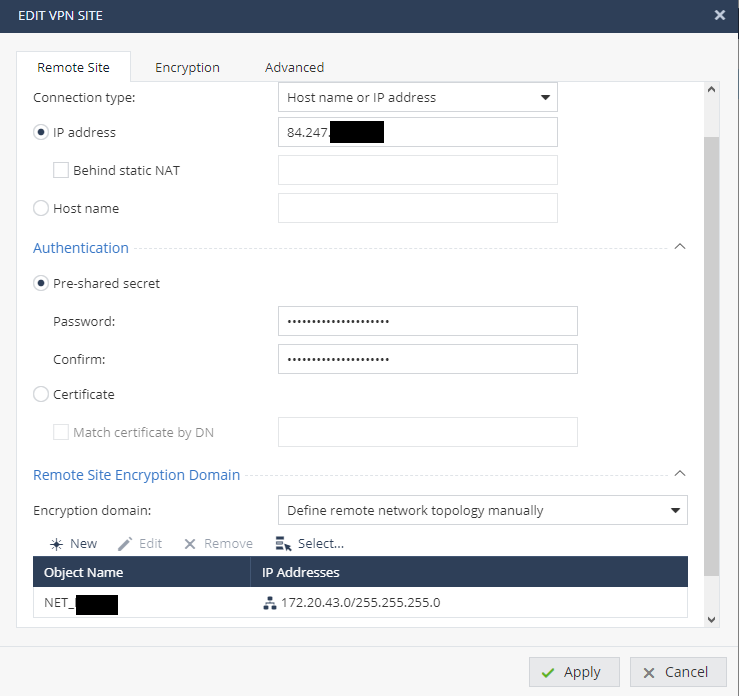The height and width of the screenshot is (696, 739).
Task: Select the Host name radio button
Action: click(41, 208)
